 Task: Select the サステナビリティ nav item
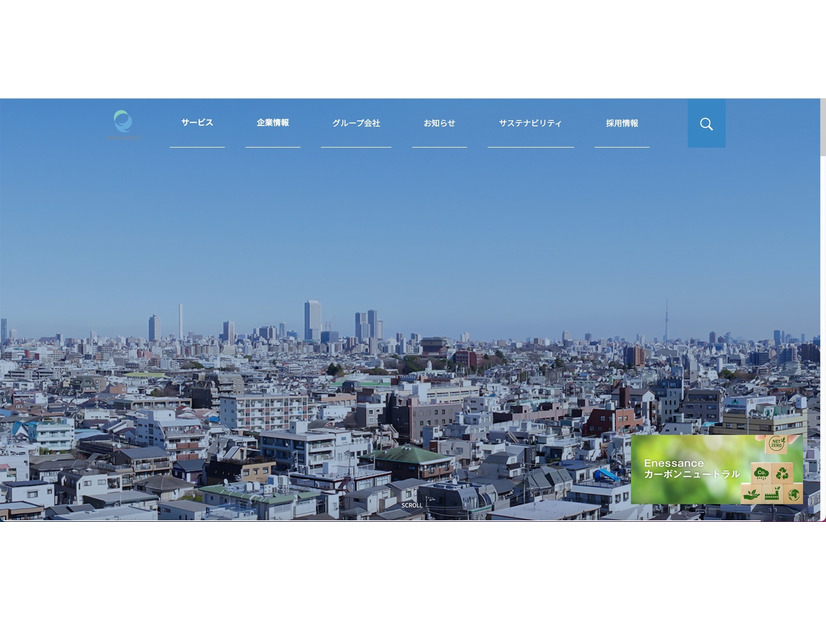pos(530,123)
